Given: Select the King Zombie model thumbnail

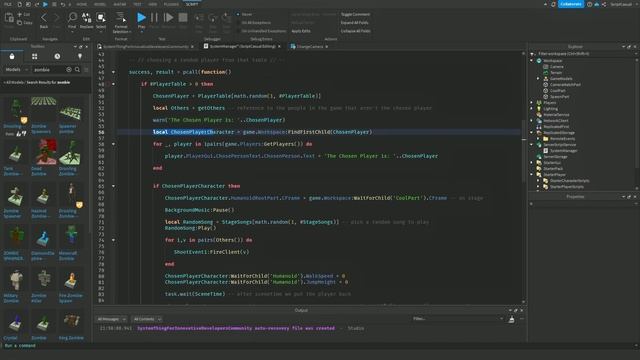Looking at the screenshot, I should 71,322.
